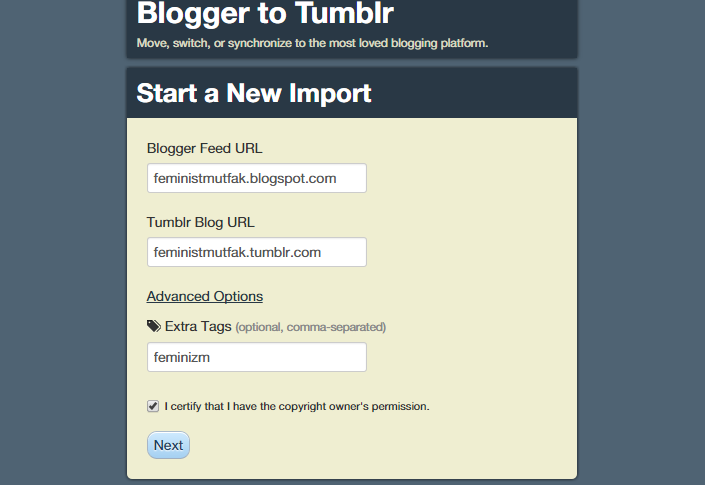Screen dimensions: 705x485
Task: Click the "Tumblr Blog URL" label
Action: click(x=201, y=222)
